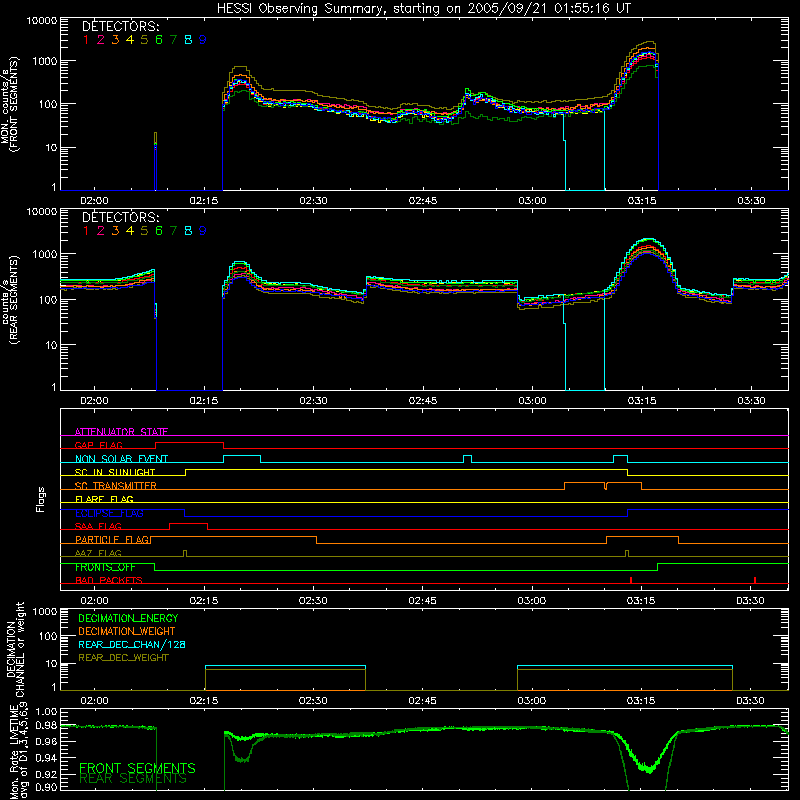The width and height of the screenshot is (800, 800).
Task: Click 02:00 time label under flags plot
Action: click(94, 601)
